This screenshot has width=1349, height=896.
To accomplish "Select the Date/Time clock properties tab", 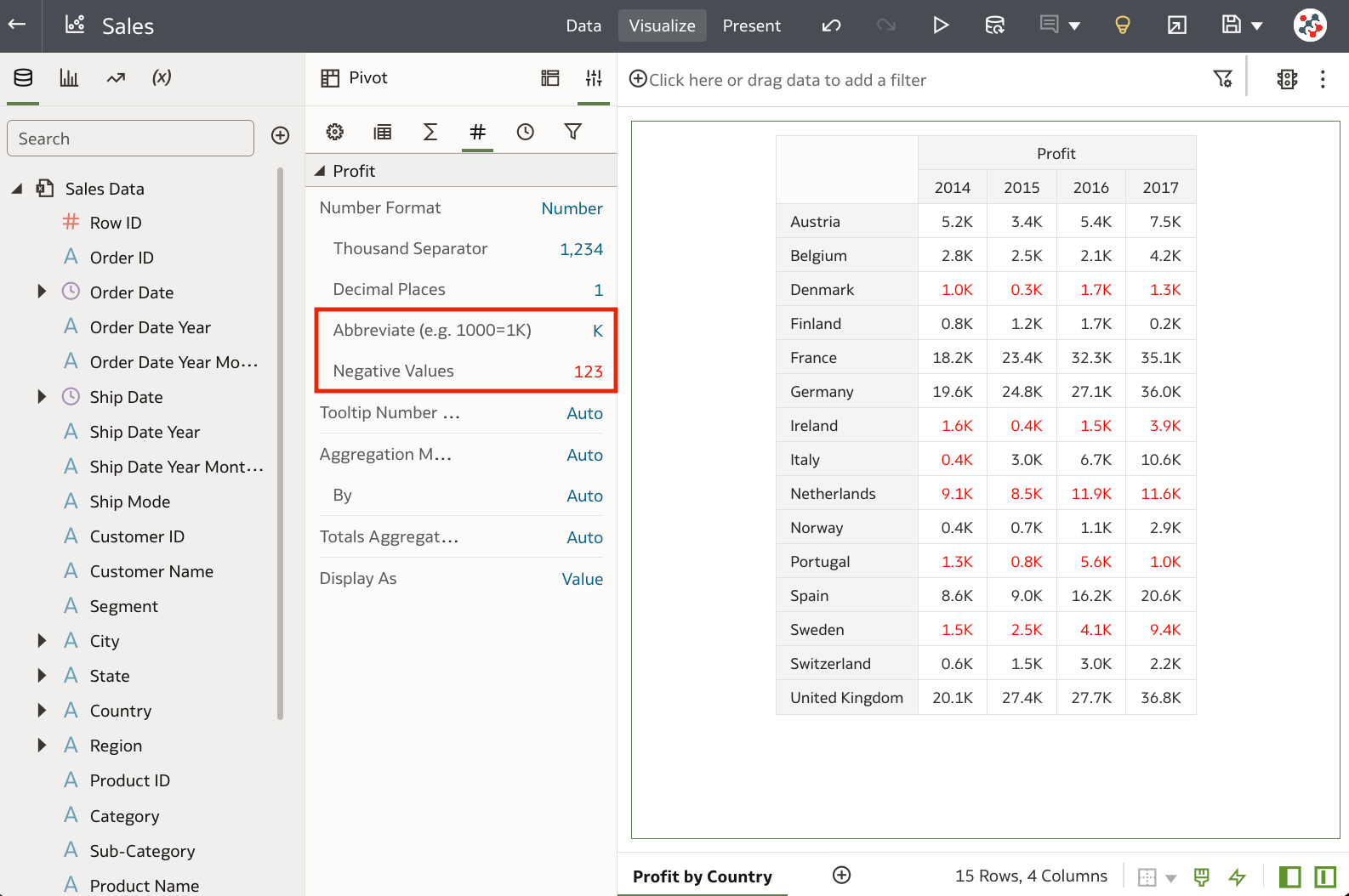I will (526, 132).
